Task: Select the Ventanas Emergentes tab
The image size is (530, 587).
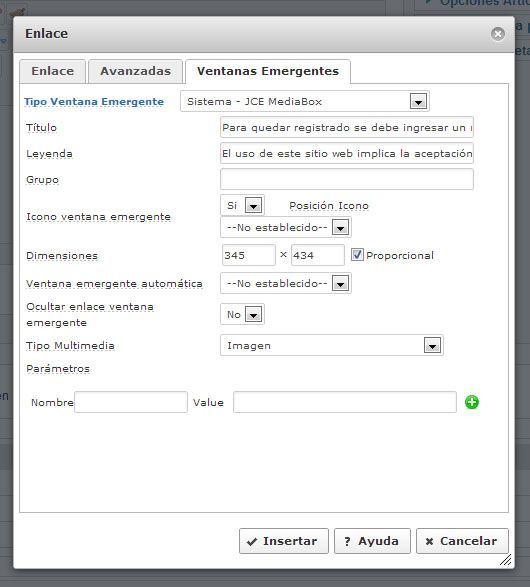Action: [268, 71]
